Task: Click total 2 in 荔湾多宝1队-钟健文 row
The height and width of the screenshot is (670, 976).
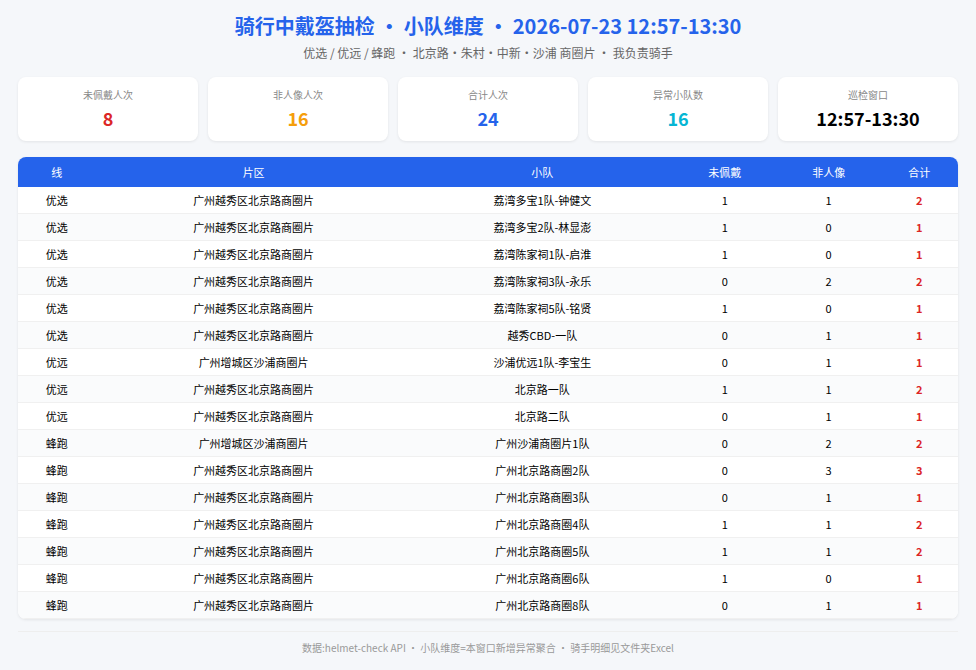Action: (x=919, y=201)
